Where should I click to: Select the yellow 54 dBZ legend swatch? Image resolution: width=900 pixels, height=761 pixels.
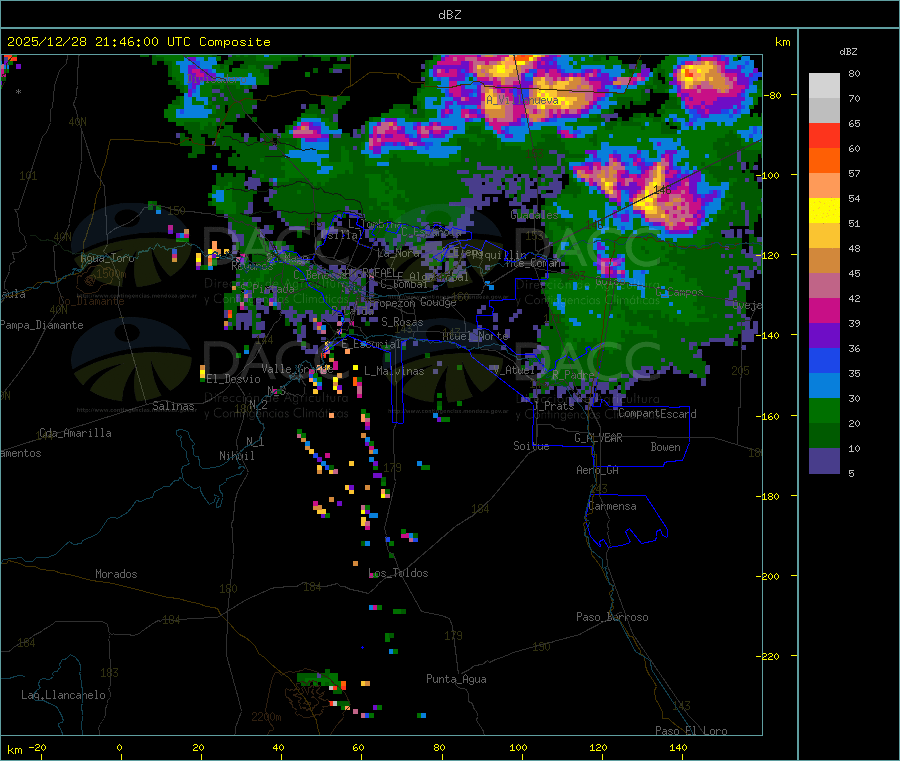coord(824,211)
